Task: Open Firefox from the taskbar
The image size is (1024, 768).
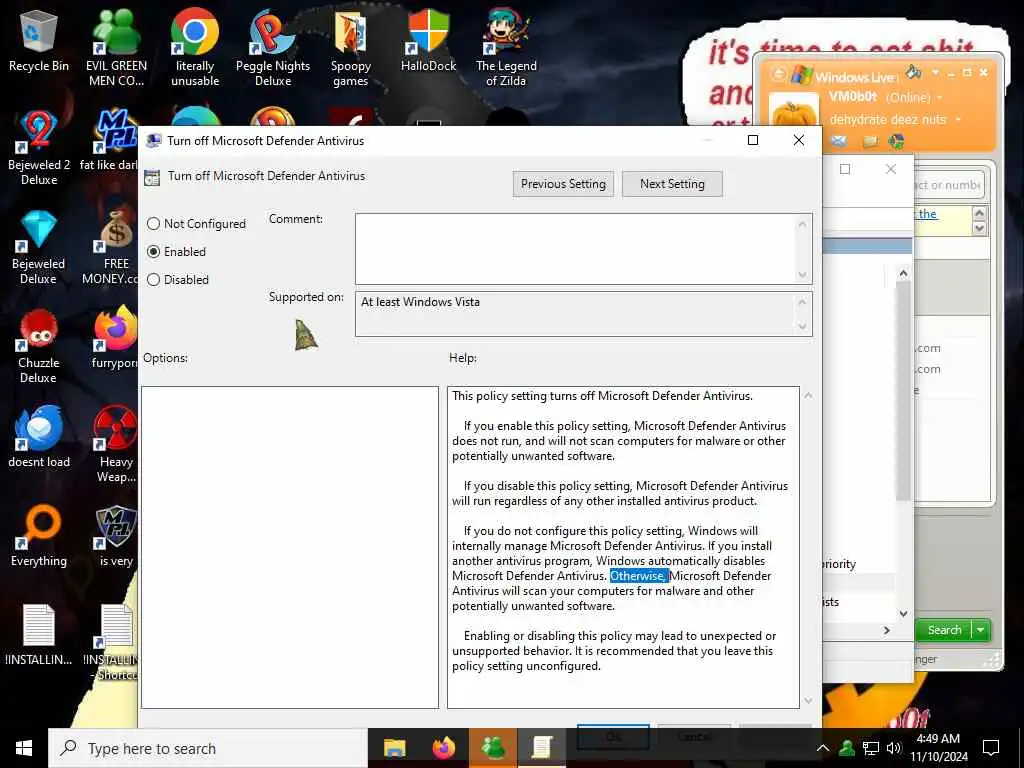Action: tap(444, 748)
